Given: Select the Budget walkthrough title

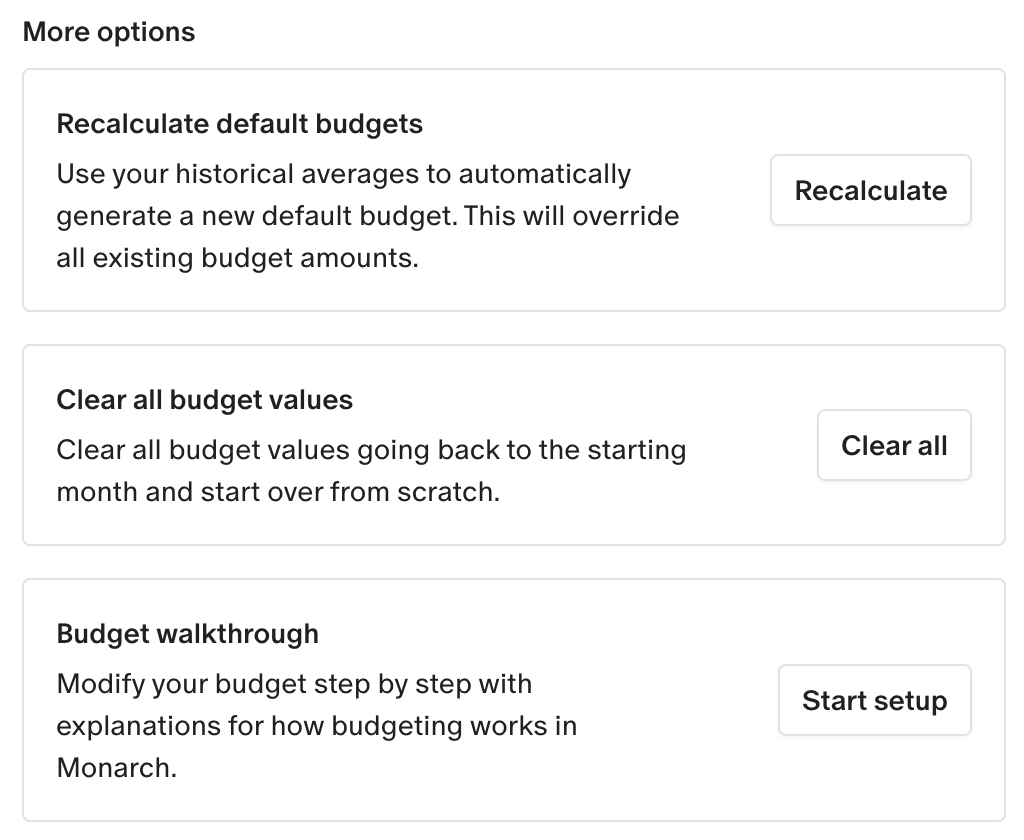Looking at the screenshot, I should 188,634.
